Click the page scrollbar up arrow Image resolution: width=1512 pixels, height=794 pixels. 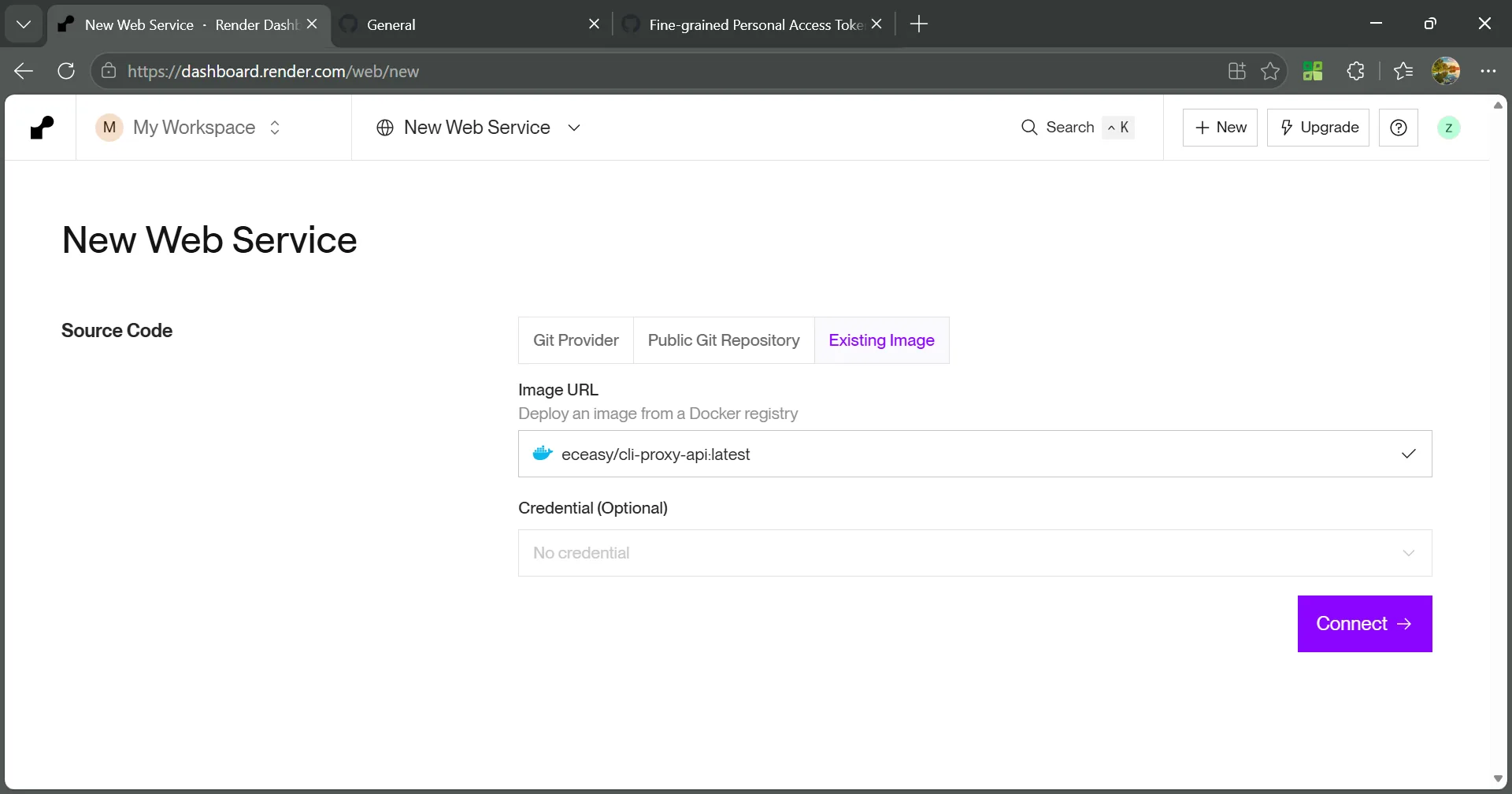[1499, 105]
